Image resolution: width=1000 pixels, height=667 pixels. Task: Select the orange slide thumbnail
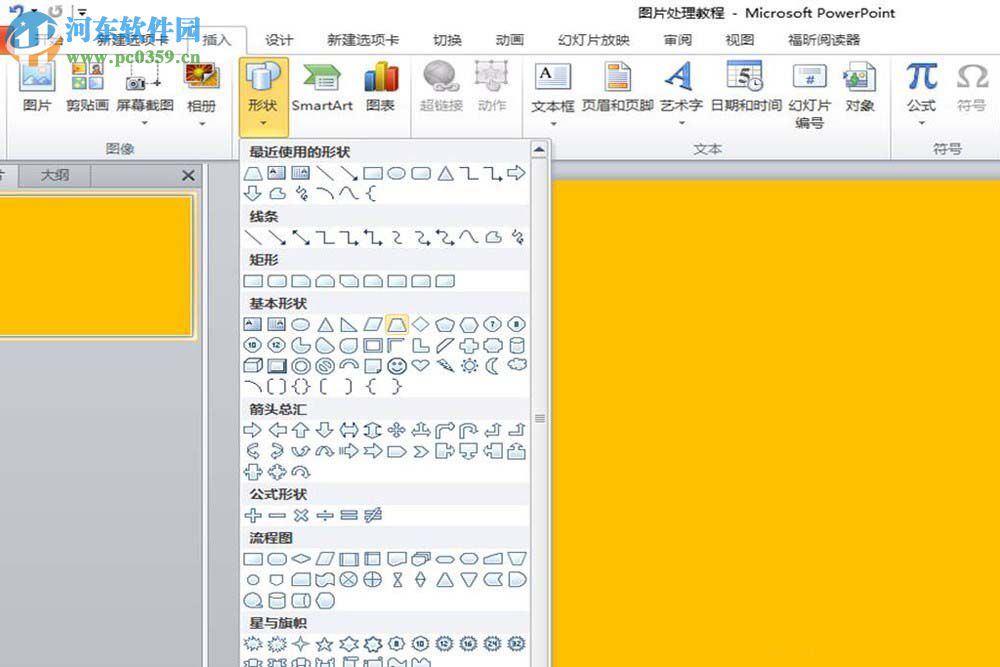coord(96,265)
